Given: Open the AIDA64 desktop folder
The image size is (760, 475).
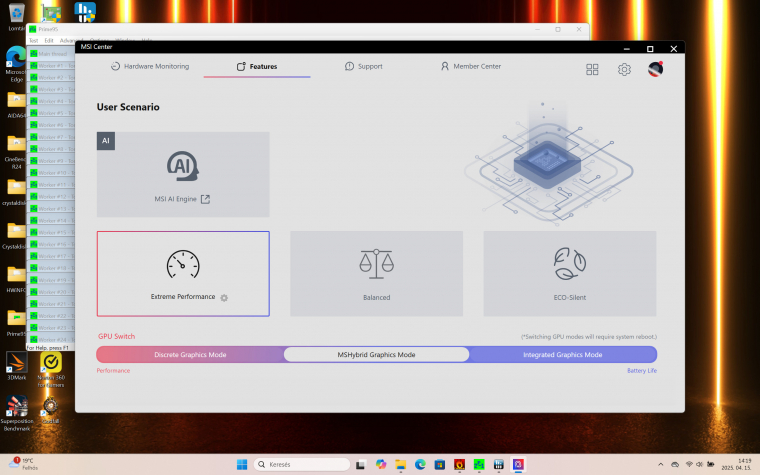Looking at the screenshot, I should [x=16, y=105].
